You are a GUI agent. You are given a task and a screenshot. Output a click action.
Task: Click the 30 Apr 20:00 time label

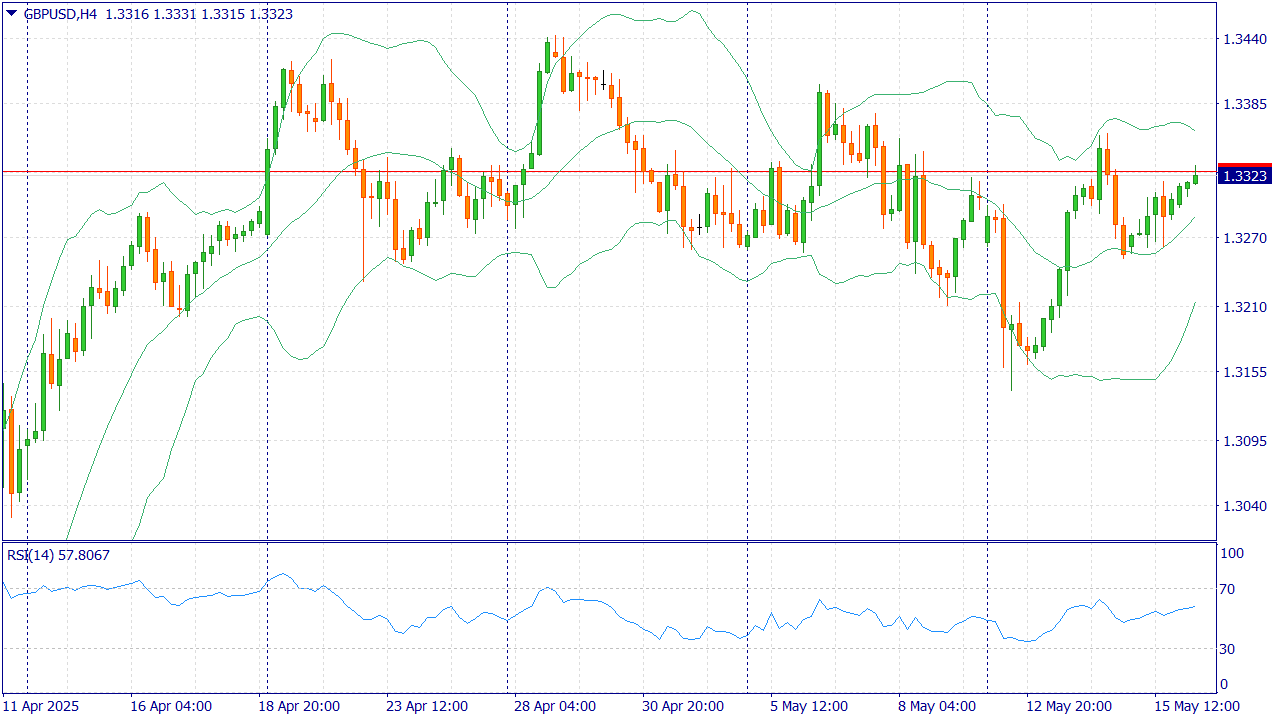[683, 706]
